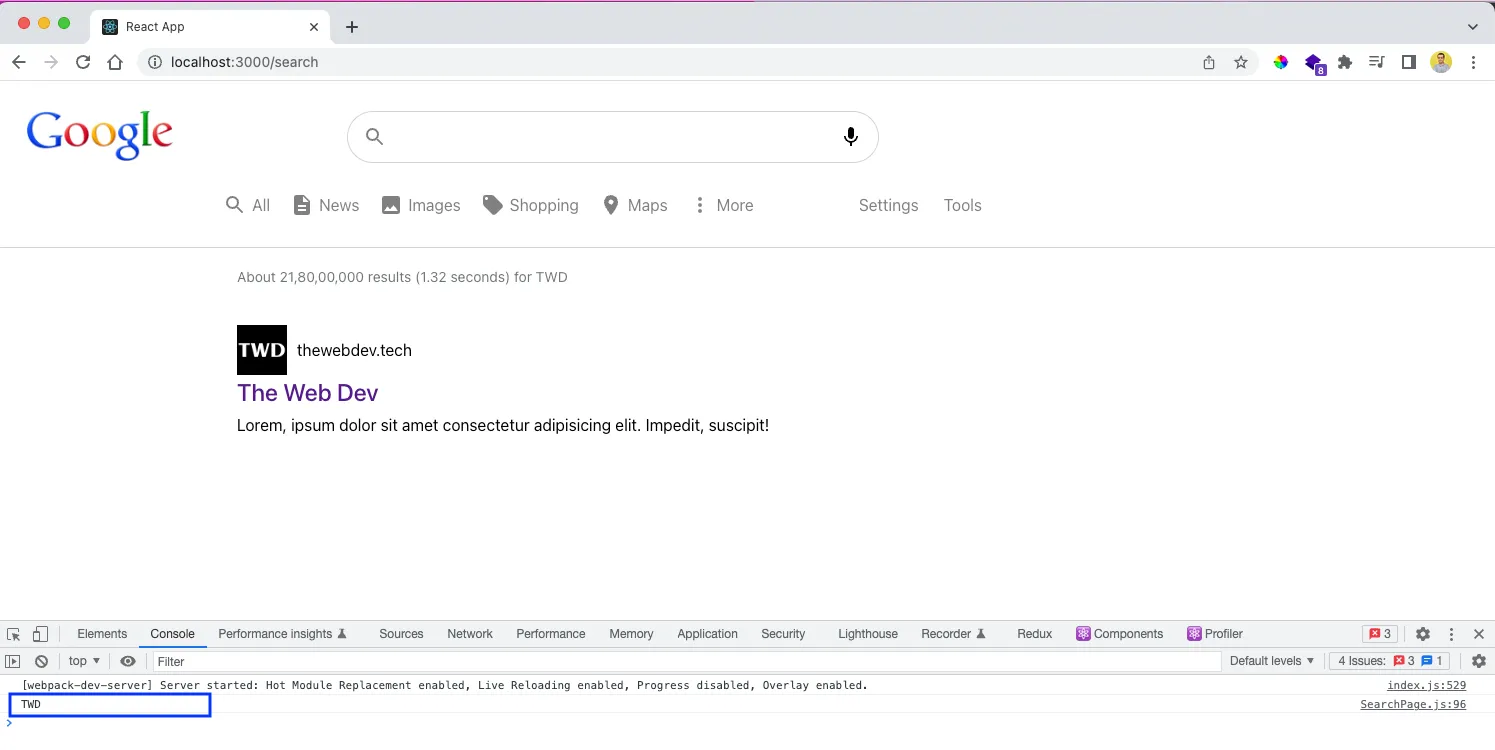The width and height of the screenshot is (1495, 750).
Task: Open the 4 Issues button
Action: (1388, 661)
